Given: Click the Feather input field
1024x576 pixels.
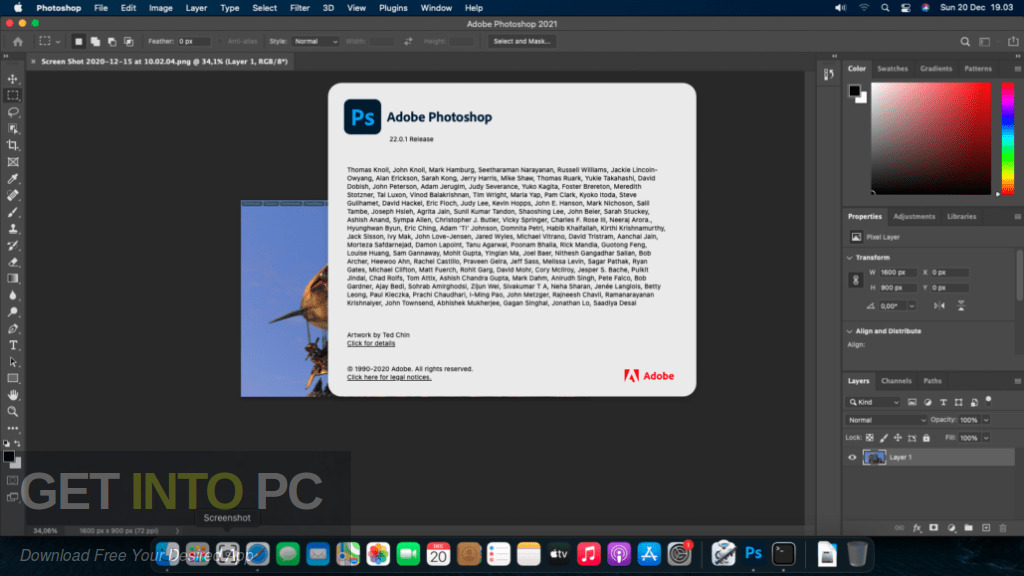Looking at the screenshot, I should pos(194,41).
